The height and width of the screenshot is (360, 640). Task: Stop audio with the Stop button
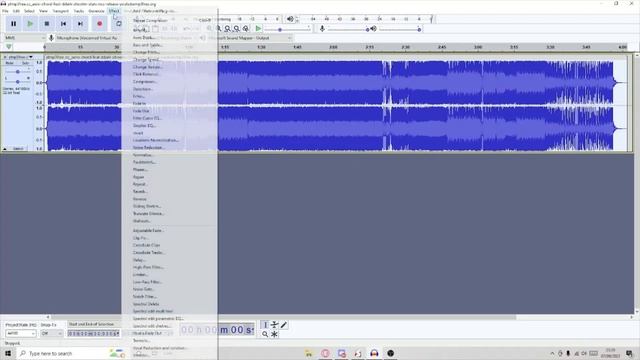click(47, 24)
